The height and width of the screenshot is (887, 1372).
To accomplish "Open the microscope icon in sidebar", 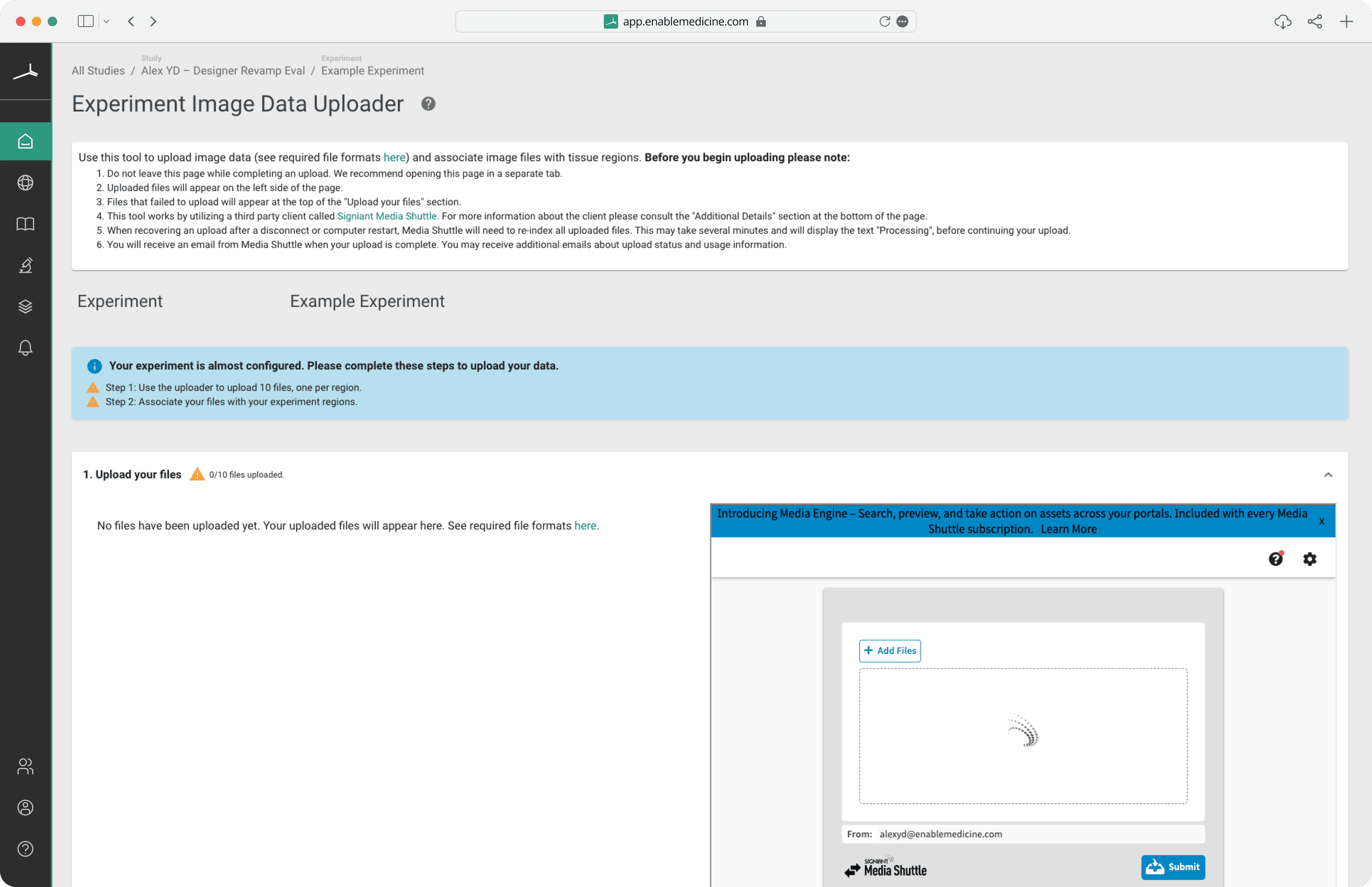I will [25, 265].
